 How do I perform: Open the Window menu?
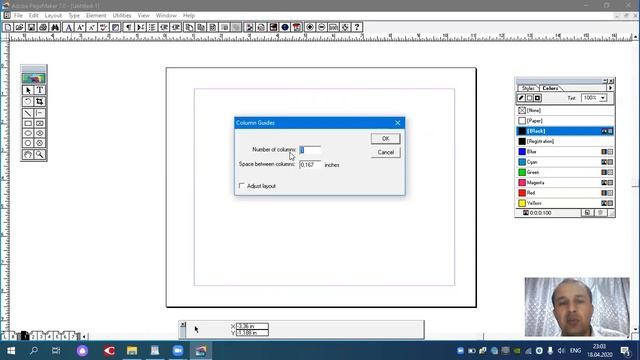pyautogui.click(x=166, y=16)
